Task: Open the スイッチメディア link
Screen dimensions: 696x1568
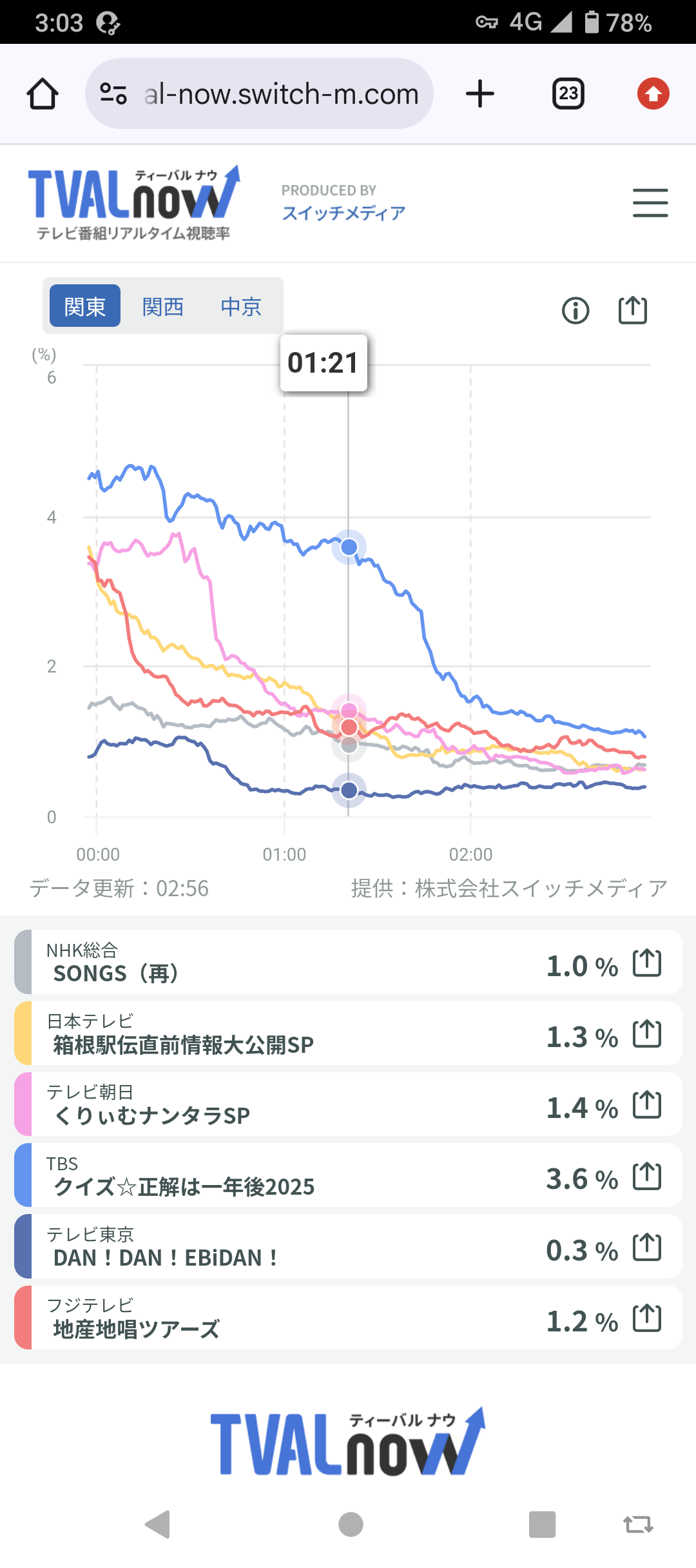Action: click(343, 213)
